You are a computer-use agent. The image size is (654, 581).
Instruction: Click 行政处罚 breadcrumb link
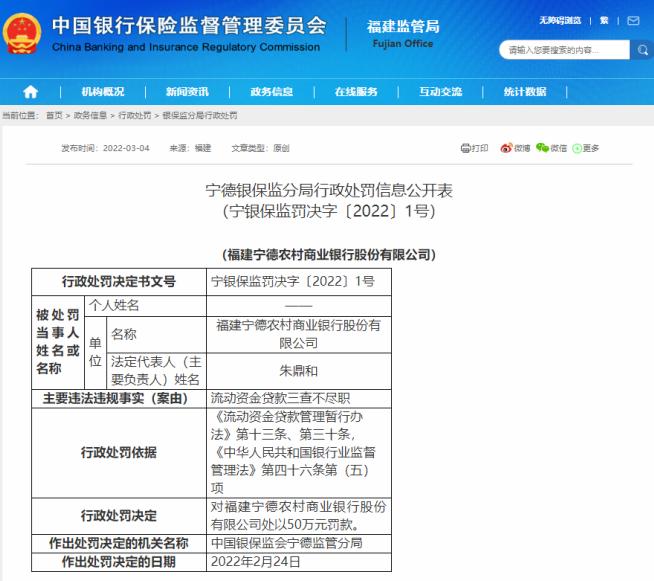click(135, 116)
